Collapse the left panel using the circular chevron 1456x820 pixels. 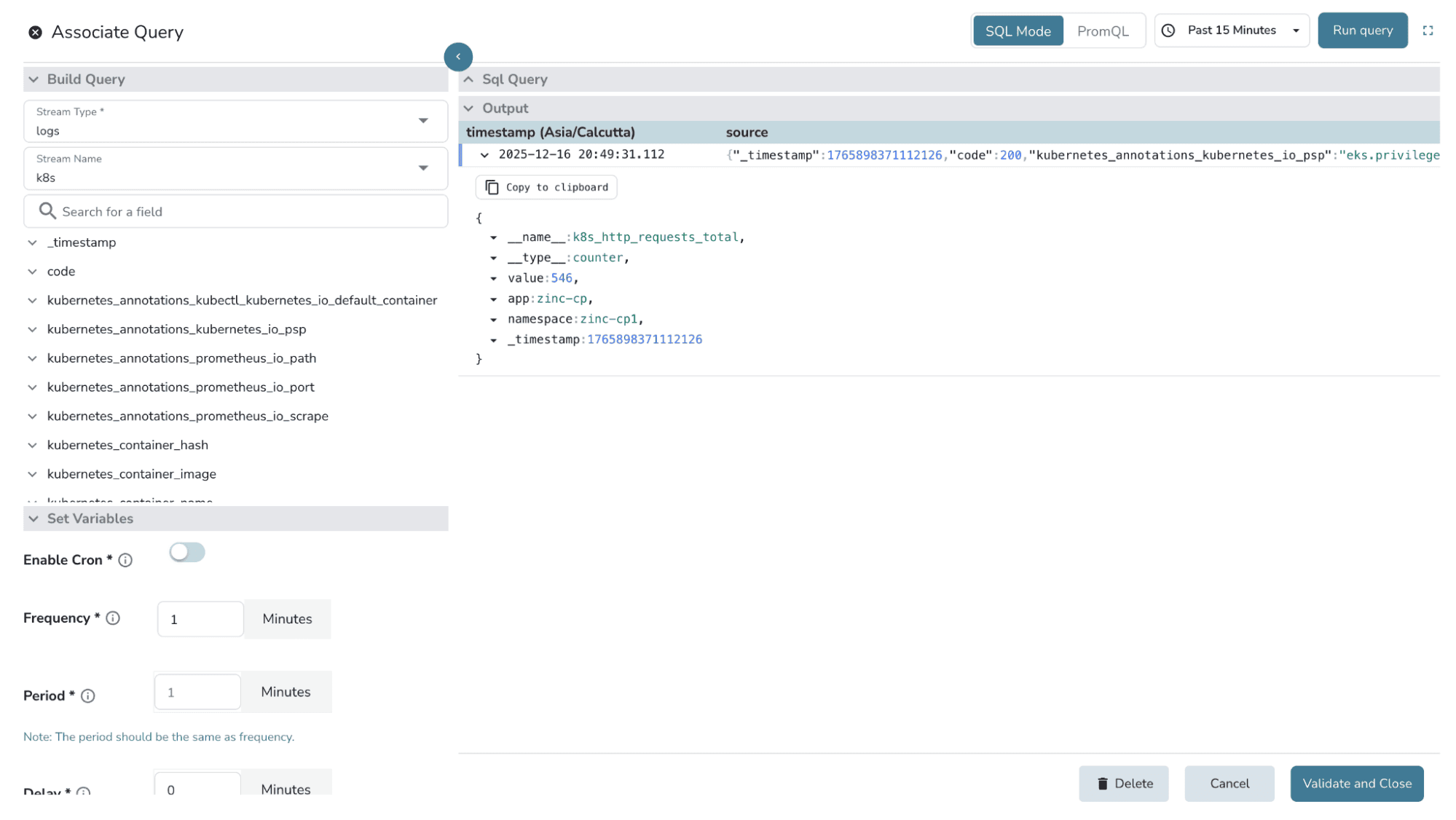tap(458, 56)
